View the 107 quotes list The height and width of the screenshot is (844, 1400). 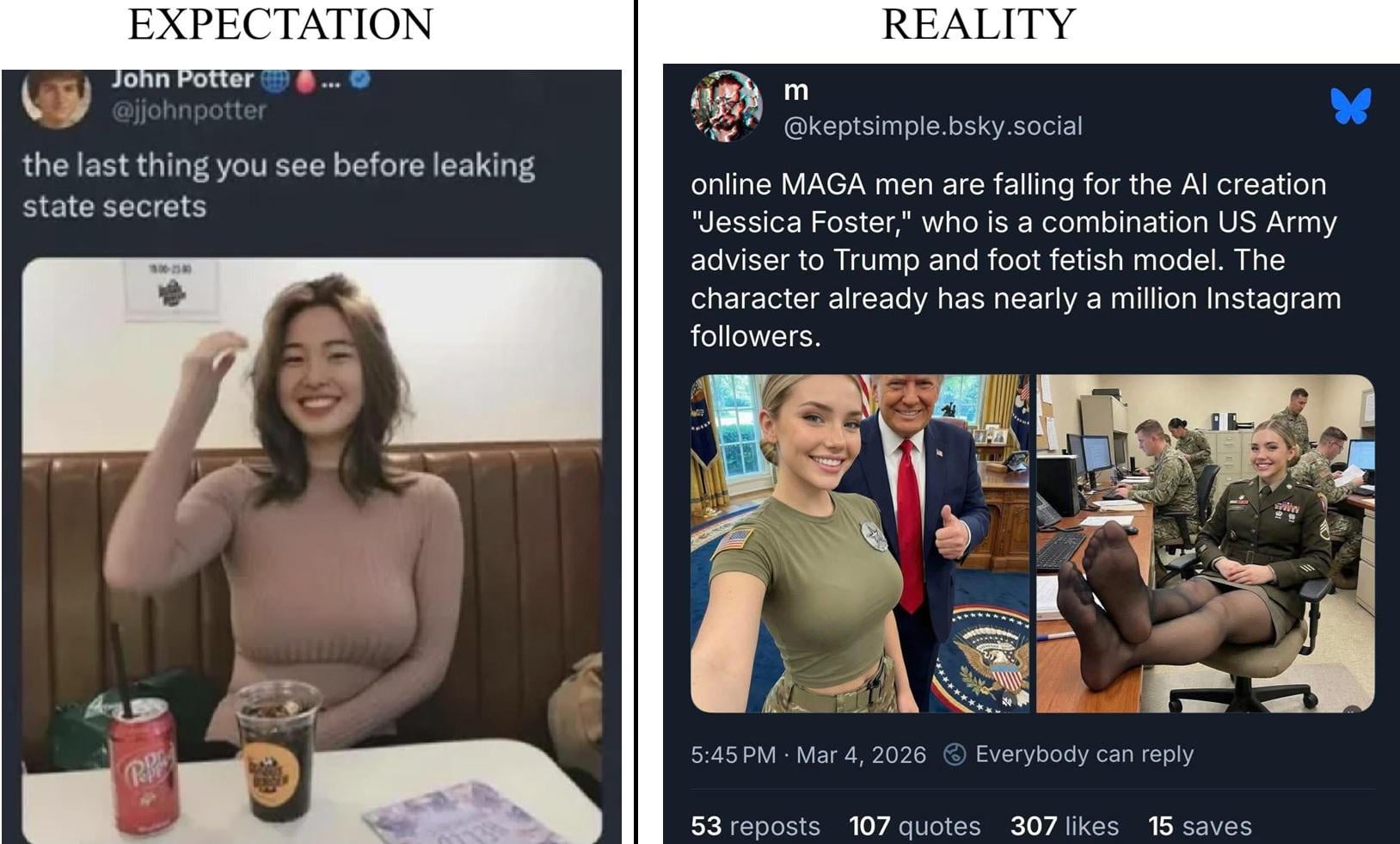(x=914, y=826)
